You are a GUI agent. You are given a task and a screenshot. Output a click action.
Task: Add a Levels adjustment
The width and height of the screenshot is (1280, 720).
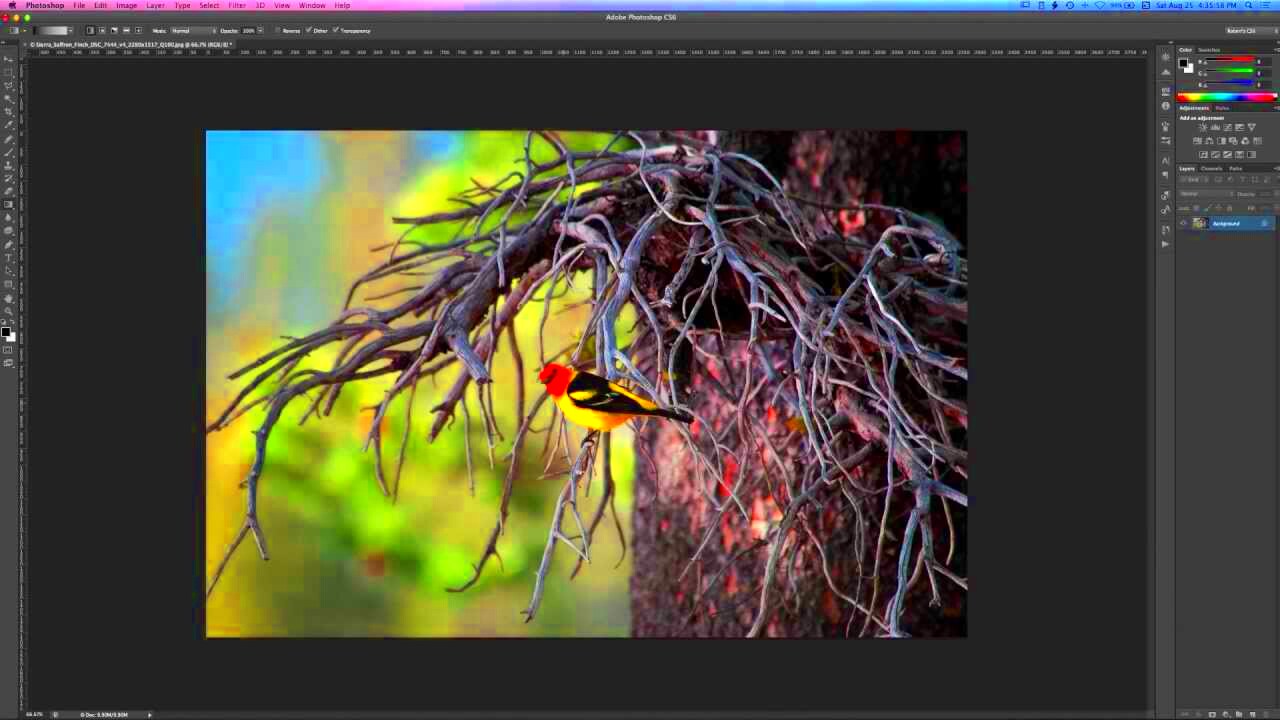1215,127
